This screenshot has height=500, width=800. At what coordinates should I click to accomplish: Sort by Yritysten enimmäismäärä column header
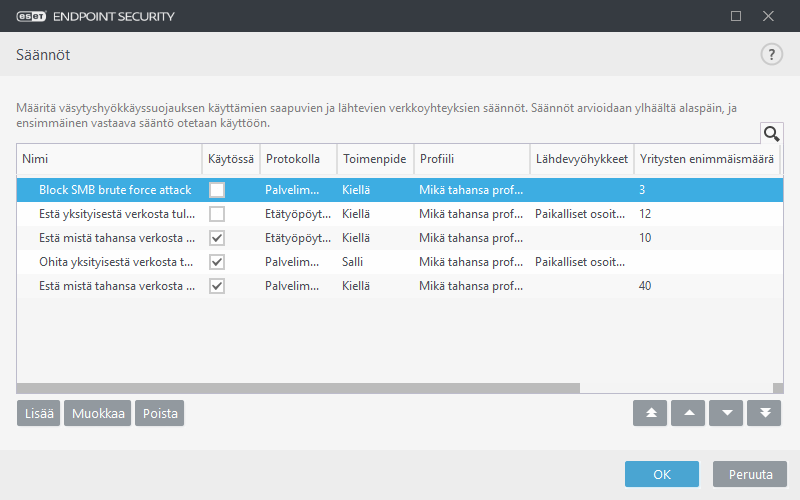(707, 159)
